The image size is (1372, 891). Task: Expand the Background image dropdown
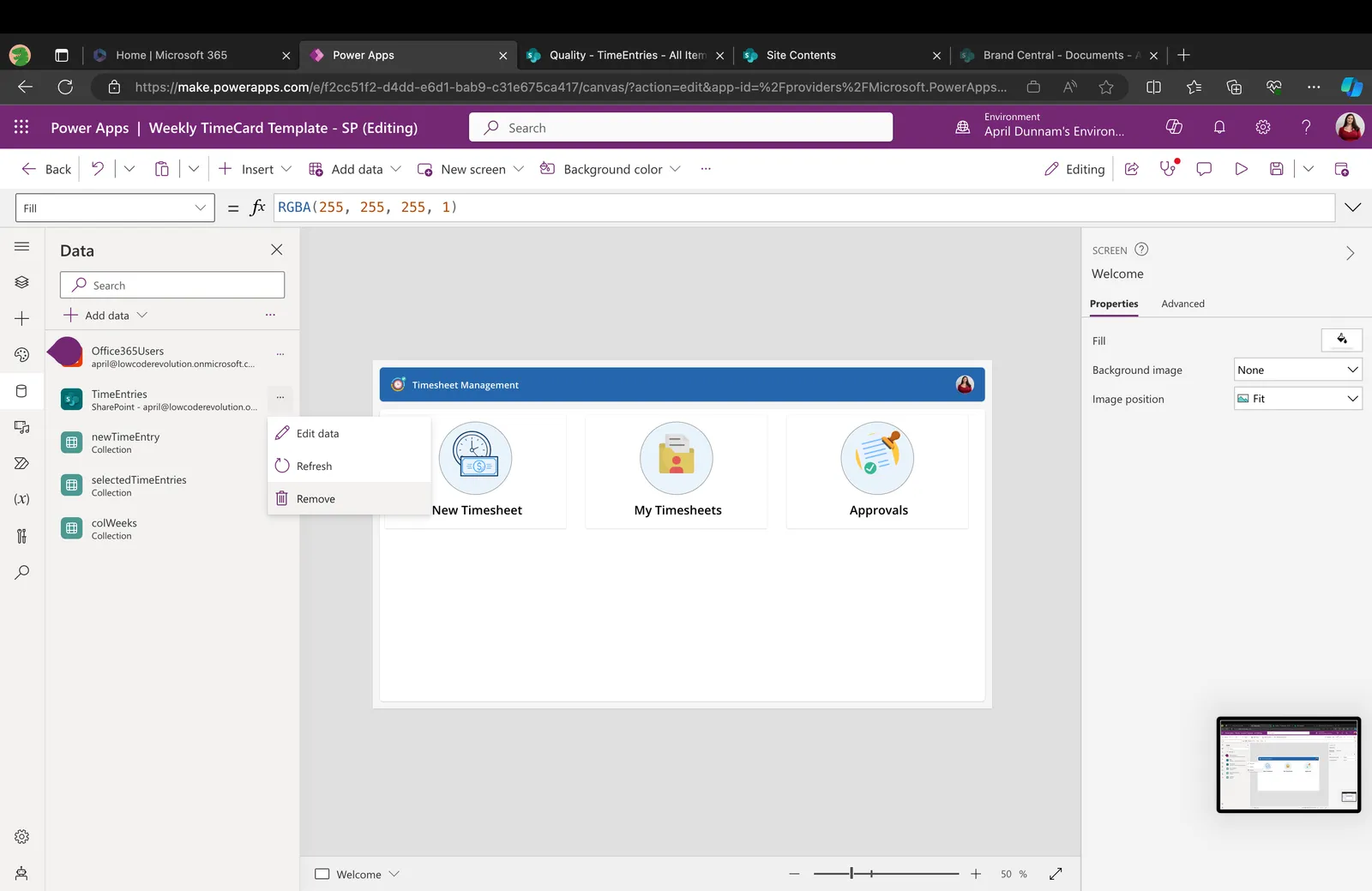tap(1298, 370)
